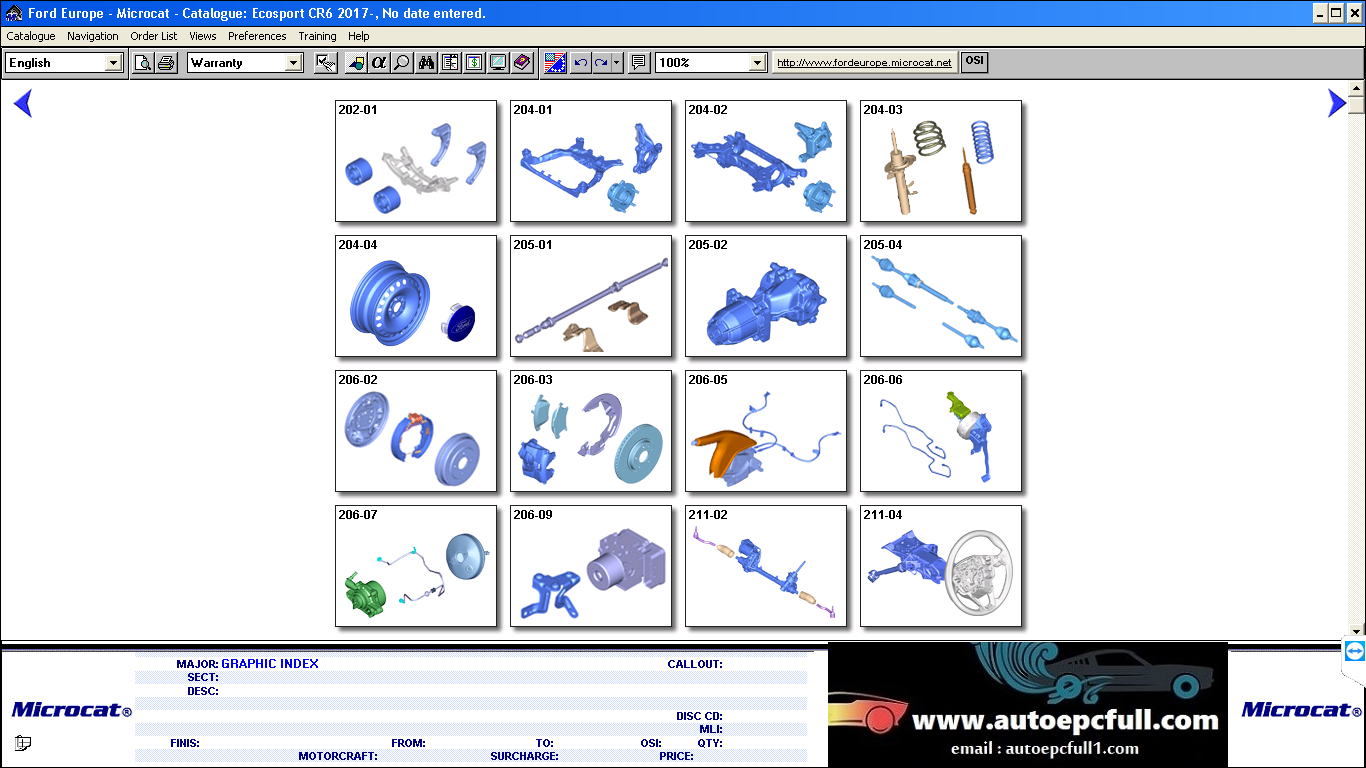Click the TeamViewer side panel icon
The height and width of the screenshot is (768, 1366).
coord(1354,652)
